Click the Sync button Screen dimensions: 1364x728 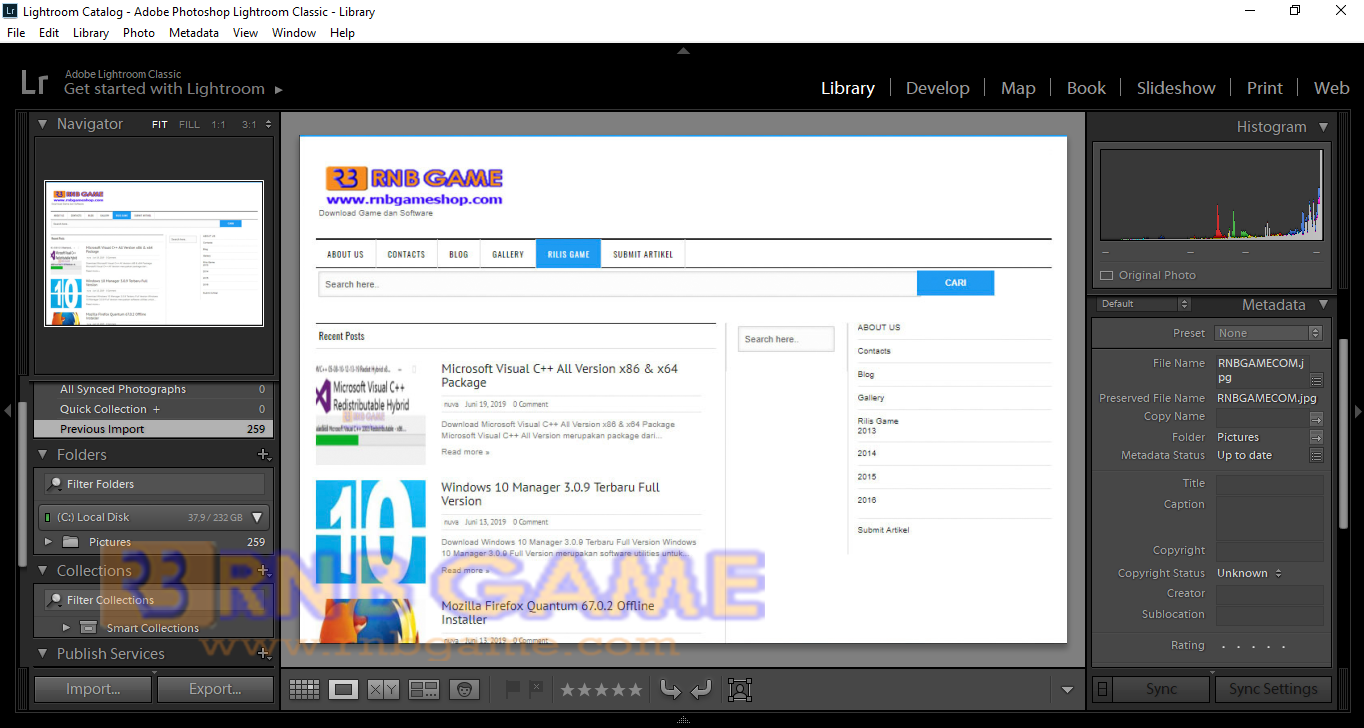pyautogui.click(x=1161, y=689)
